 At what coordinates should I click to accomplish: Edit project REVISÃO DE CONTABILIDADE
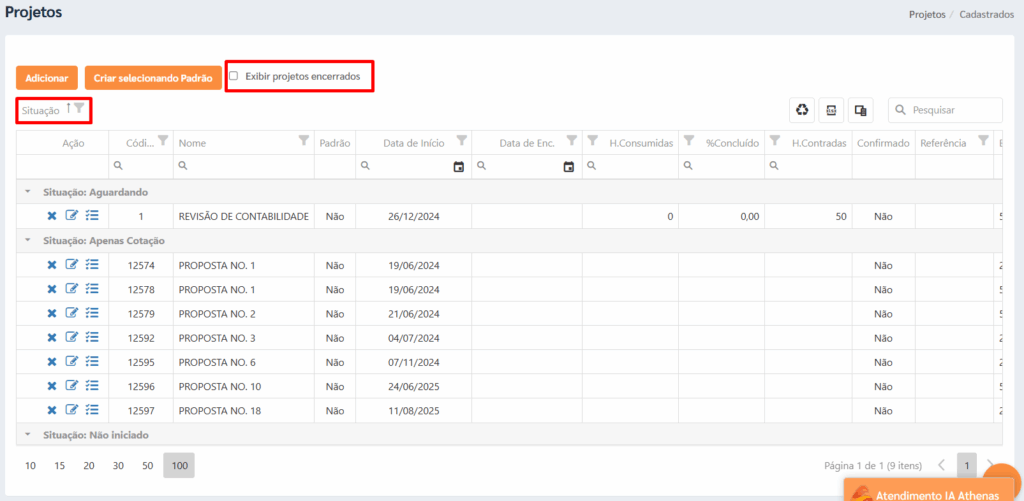click(72, 216)
